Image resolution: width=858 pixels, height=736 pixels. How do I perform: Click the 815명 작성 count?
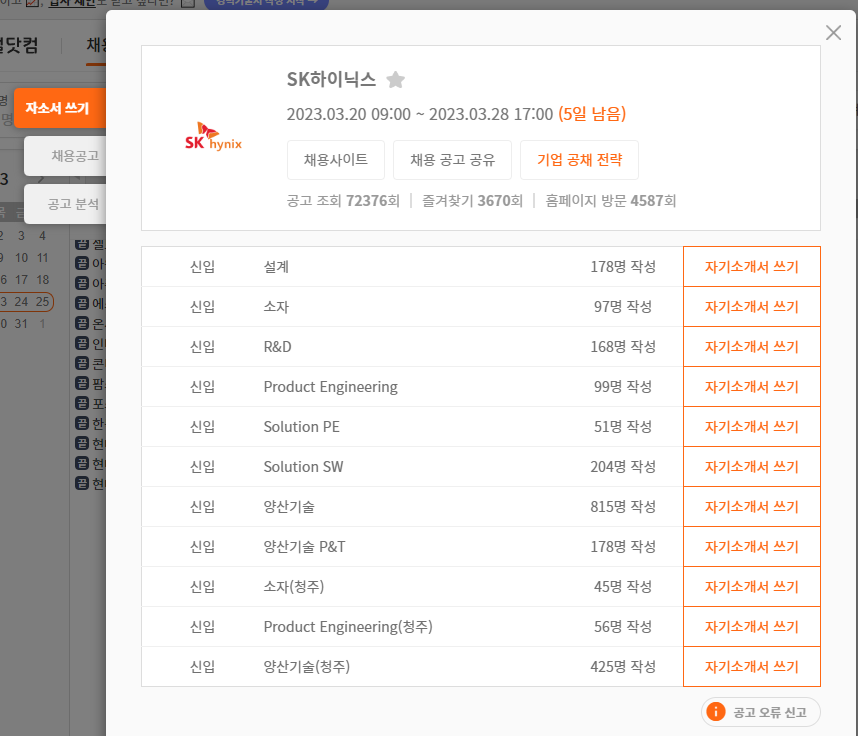623,506
